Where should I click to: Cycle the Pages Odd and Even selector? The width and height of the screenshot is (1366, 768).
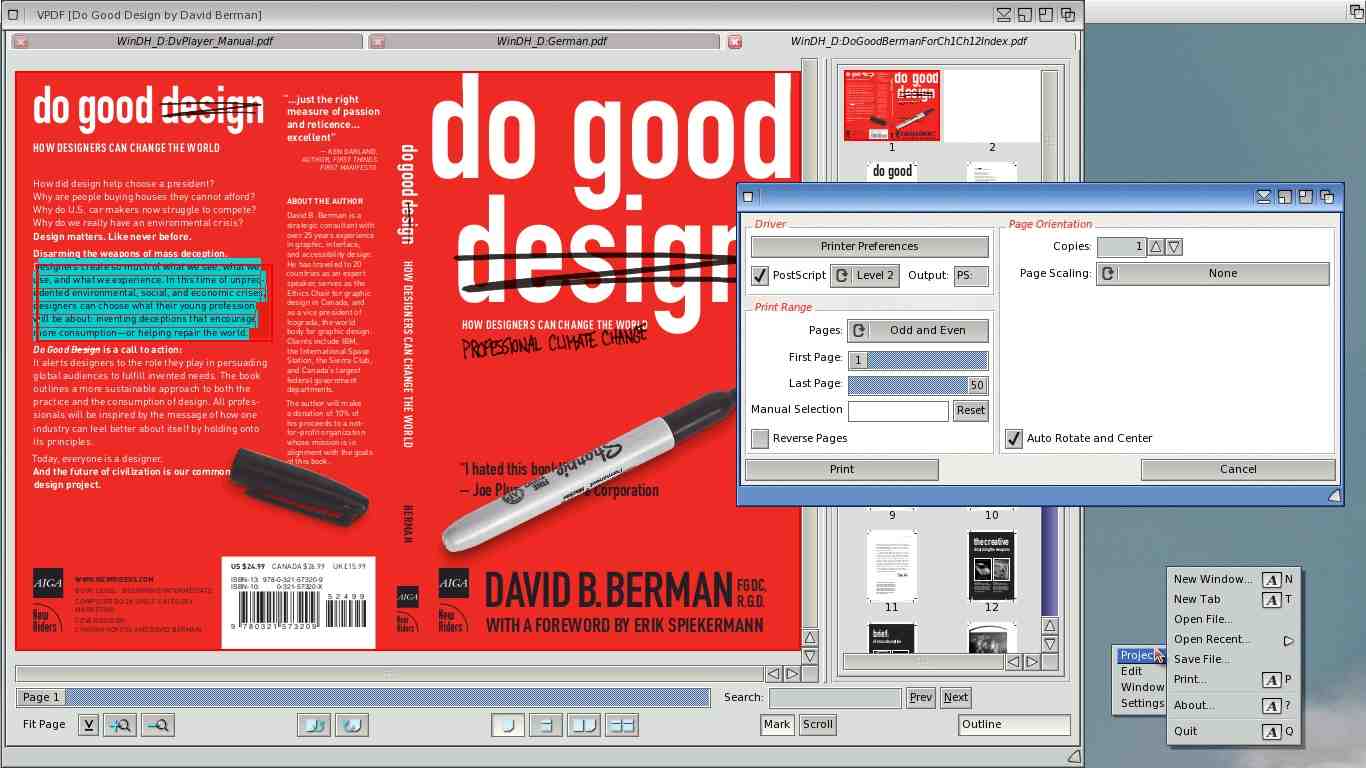[918, 330]
